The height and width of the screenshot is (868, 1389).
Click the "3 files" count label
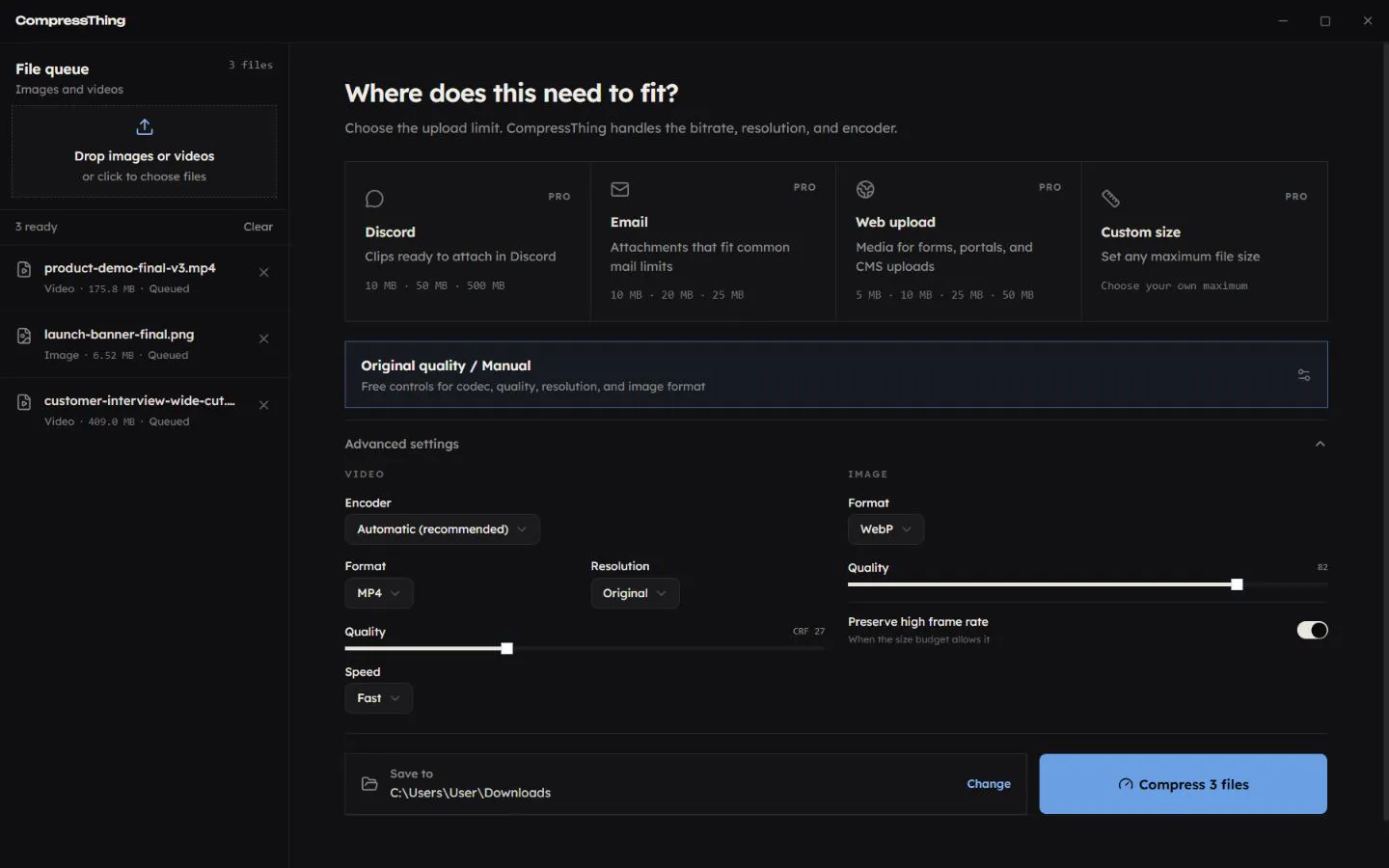click(251, 65)
